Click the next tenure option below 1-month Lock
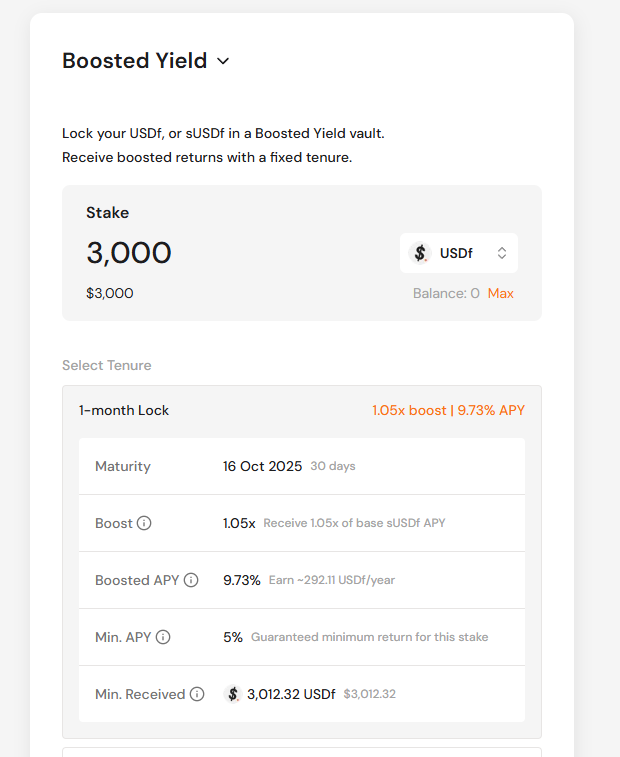 tap(301, 752)
